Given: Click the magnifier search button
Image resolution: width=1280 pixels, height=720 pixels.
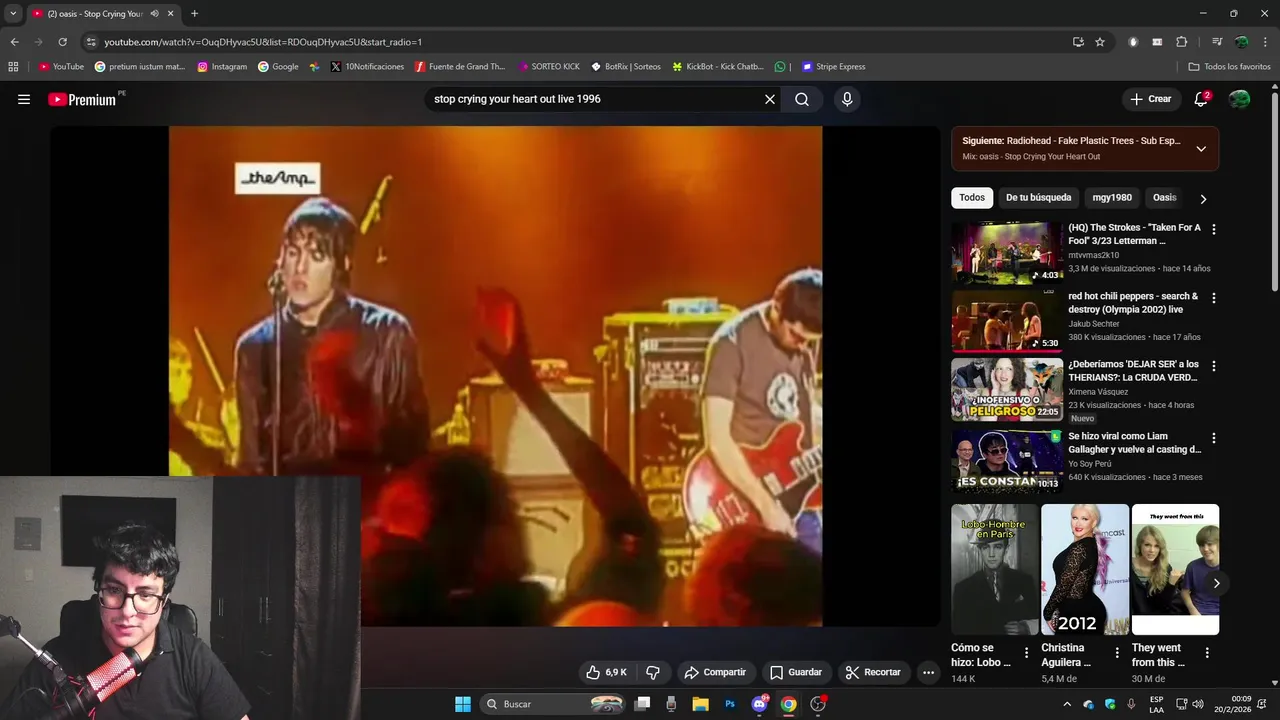Looking at the screenshot, I should (802, 99).
